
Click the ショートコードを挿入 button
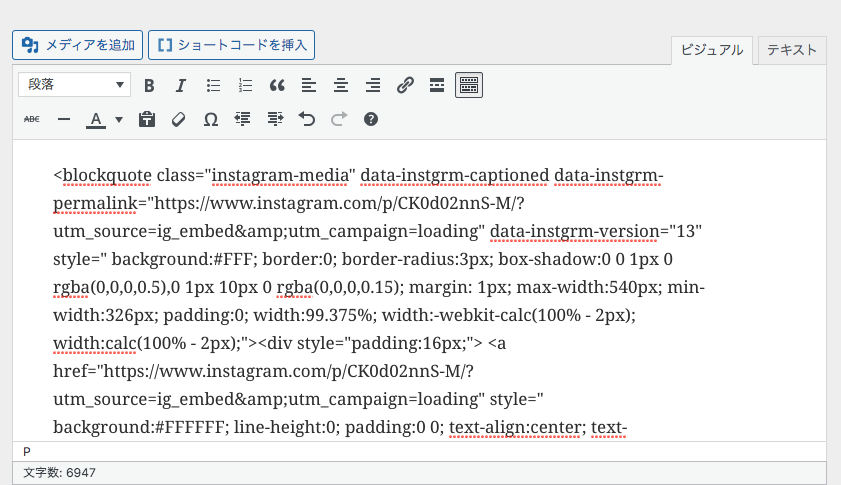point(231,45)
